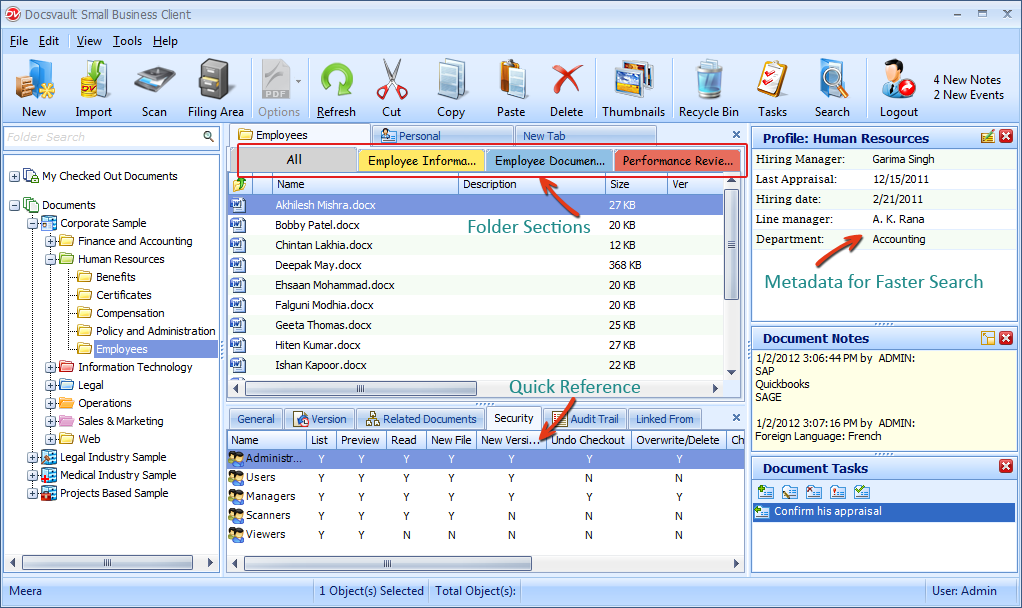Select the Performance Review red section
1022x608 pixels.
pyautogui.click(x=677, y=160)
